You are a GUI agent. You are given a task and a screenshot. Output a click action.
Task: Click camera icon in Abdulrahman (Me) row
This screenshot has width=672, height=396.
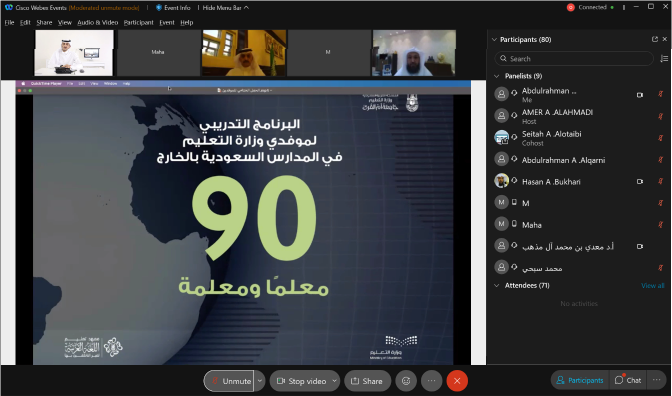(640, 95)
